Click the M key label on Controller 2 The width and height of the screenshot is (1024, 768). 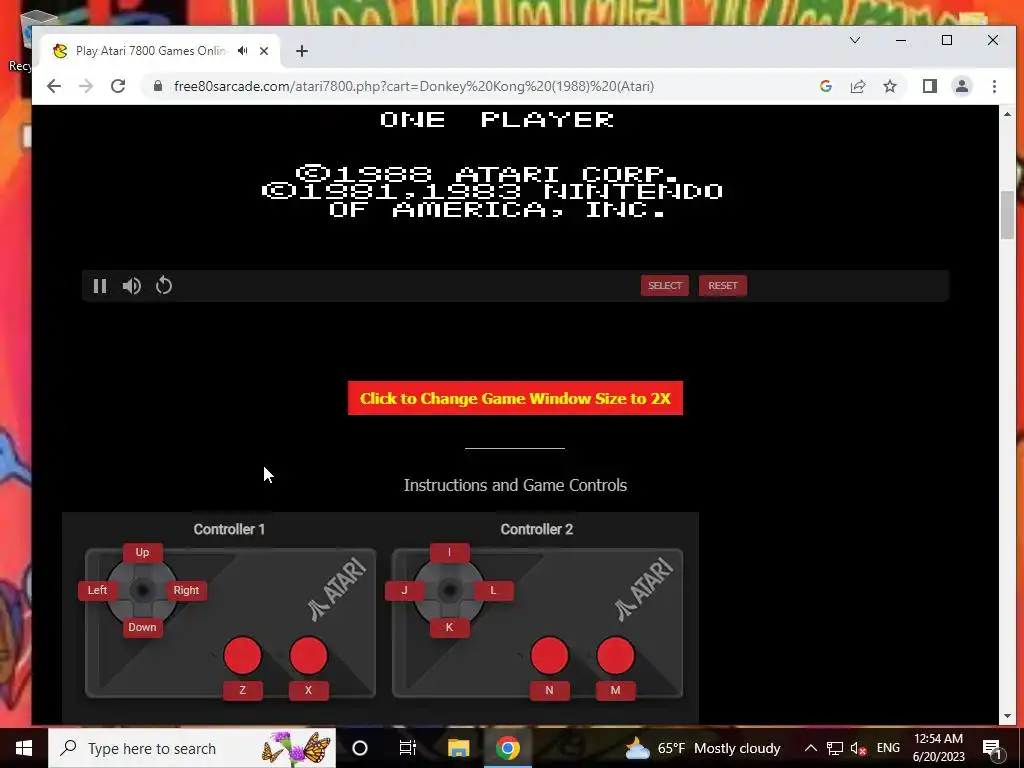point(615,690)
